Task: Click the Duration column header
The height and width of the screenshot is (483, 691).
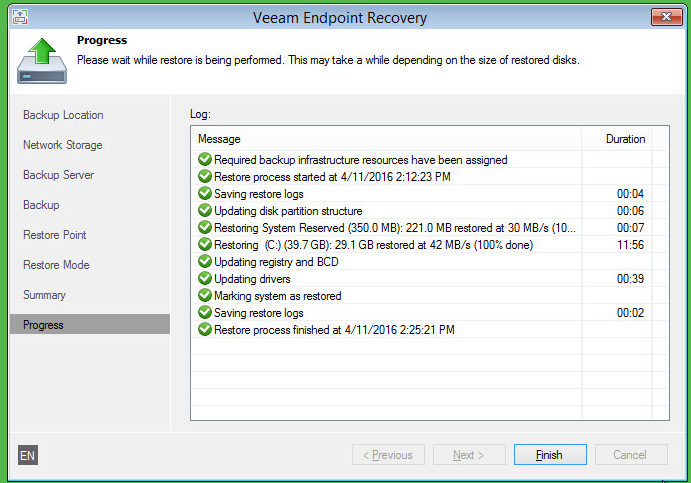Action: click(x=617, y=139)
